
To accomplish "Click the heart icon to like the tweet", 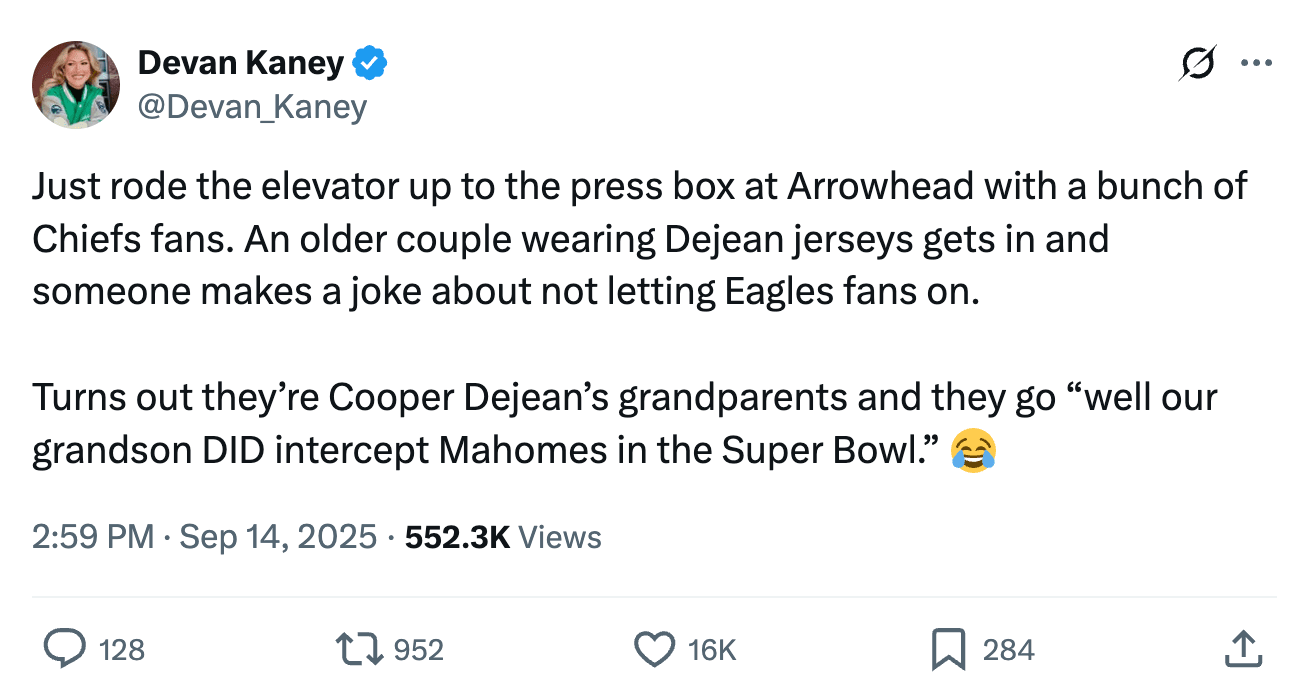I will click(655, 649).
